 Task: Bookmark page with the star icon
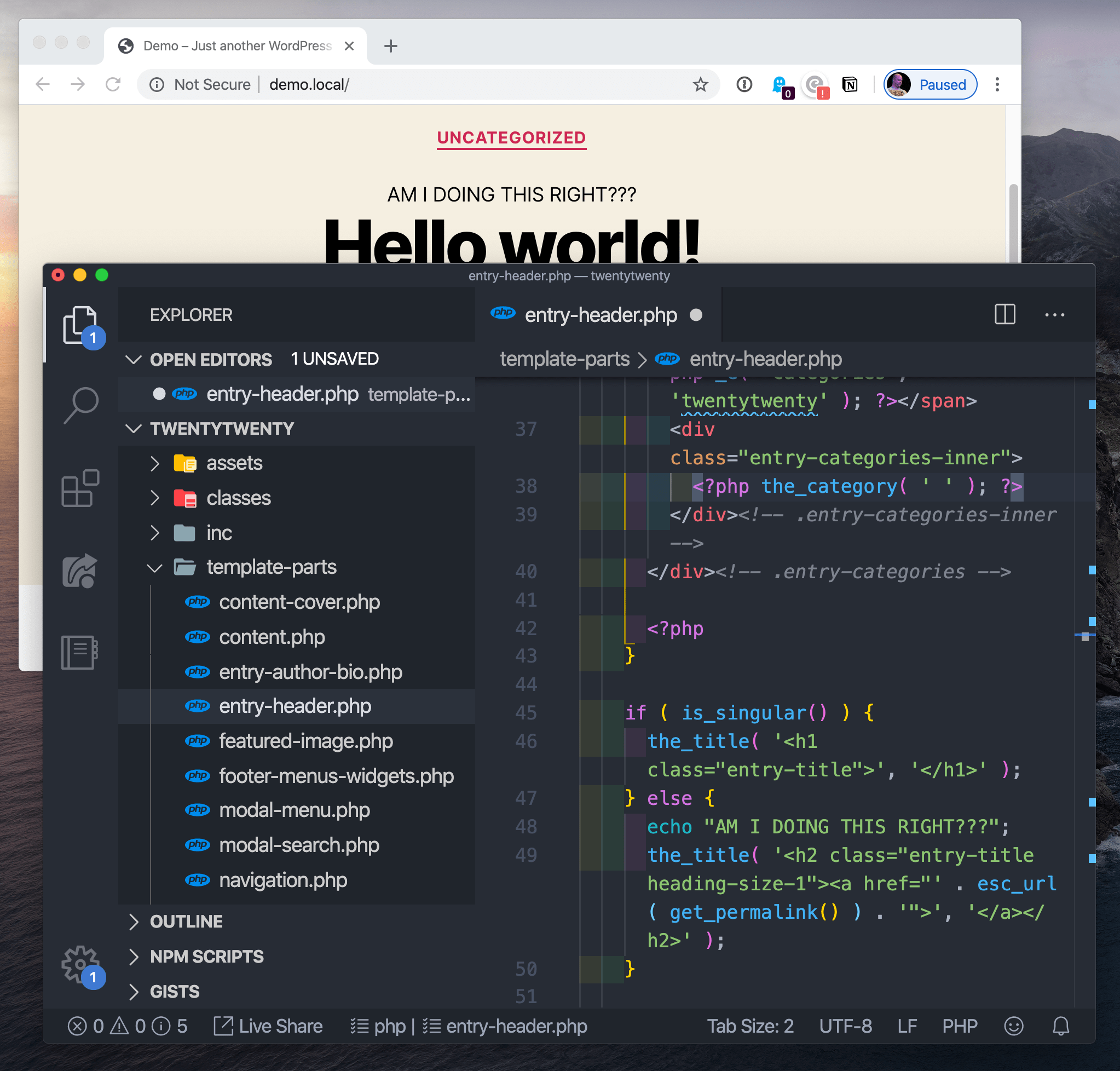click(701, 84)
